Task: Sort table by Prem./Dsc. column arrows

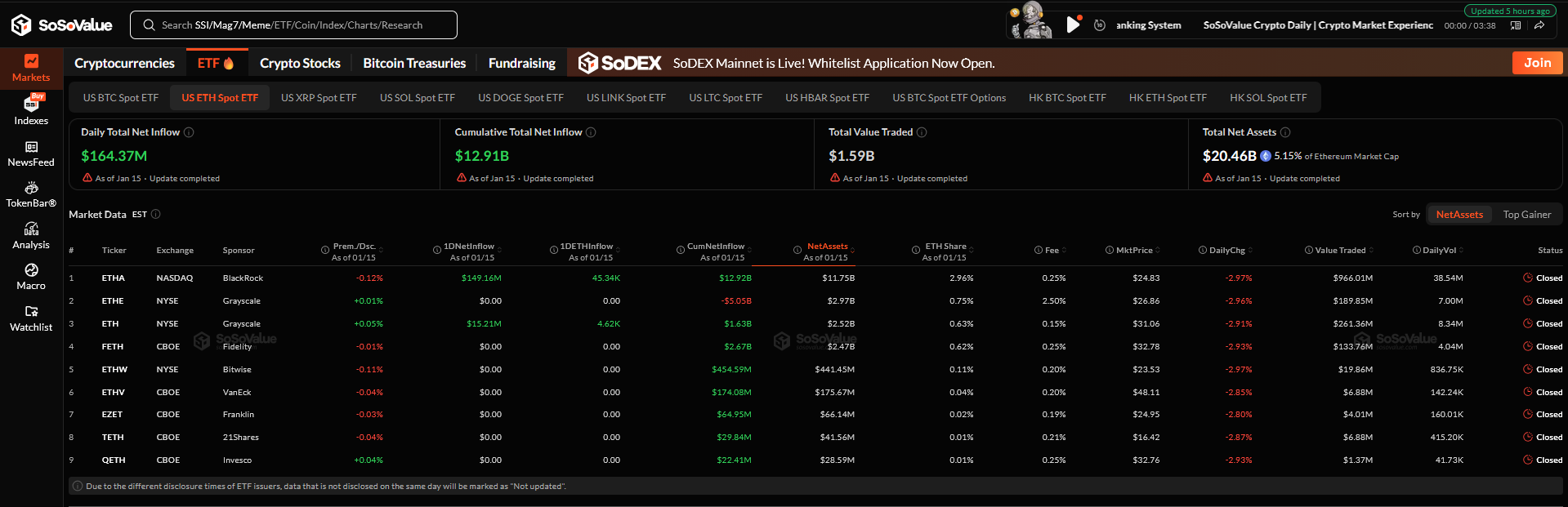Action: (381, 250)
